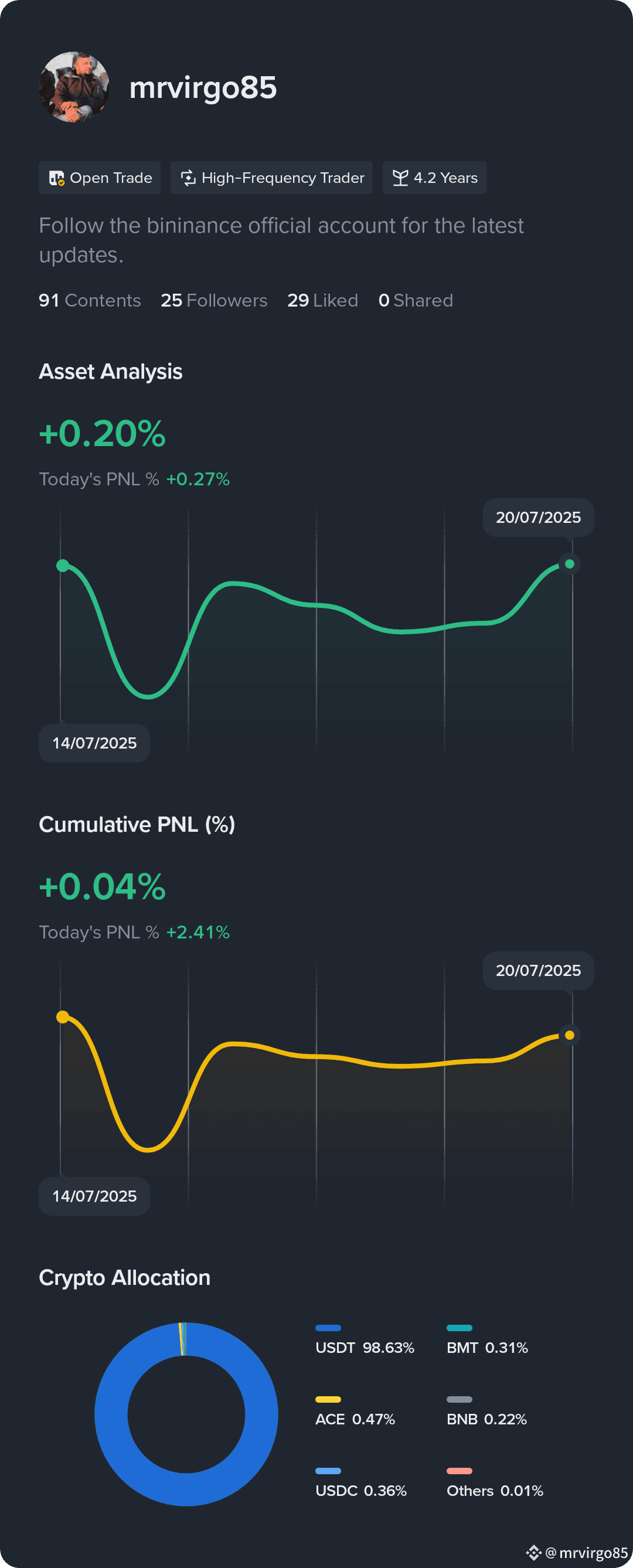This screenshot has width=633, height=1568.
Task: Click the yellow 14/07/2025 start point of PNL chart
Action: click(63, 1017)
